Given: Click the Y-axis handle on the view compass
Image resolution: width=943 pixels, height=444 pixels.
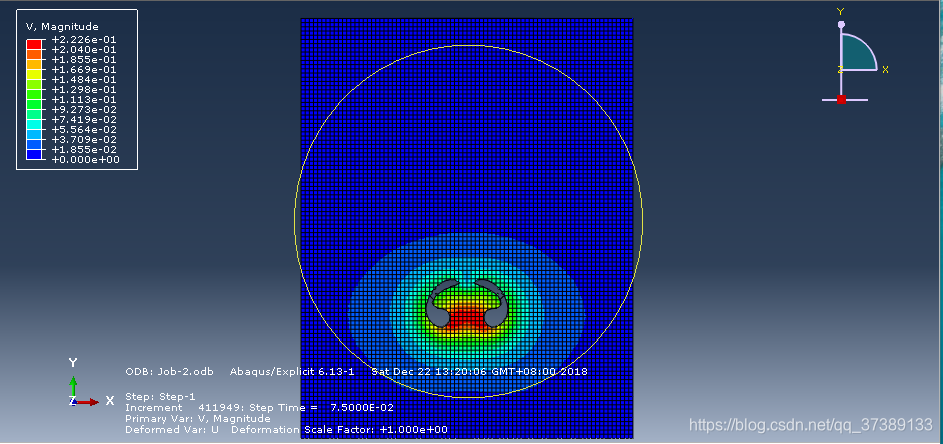Looking at the screenshot, I should tap(841, 24).
